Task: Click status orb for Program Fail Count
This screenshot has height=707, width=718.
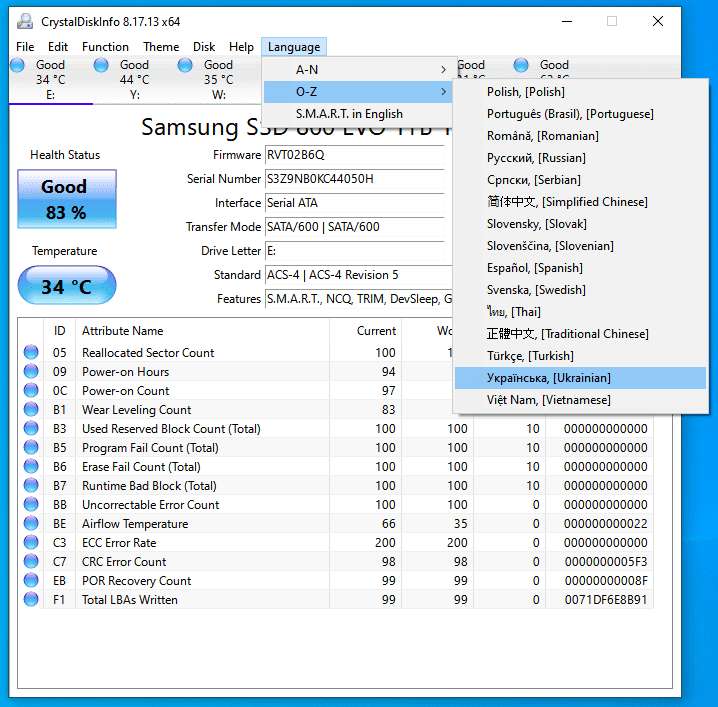Action: (x=31, y=447)
